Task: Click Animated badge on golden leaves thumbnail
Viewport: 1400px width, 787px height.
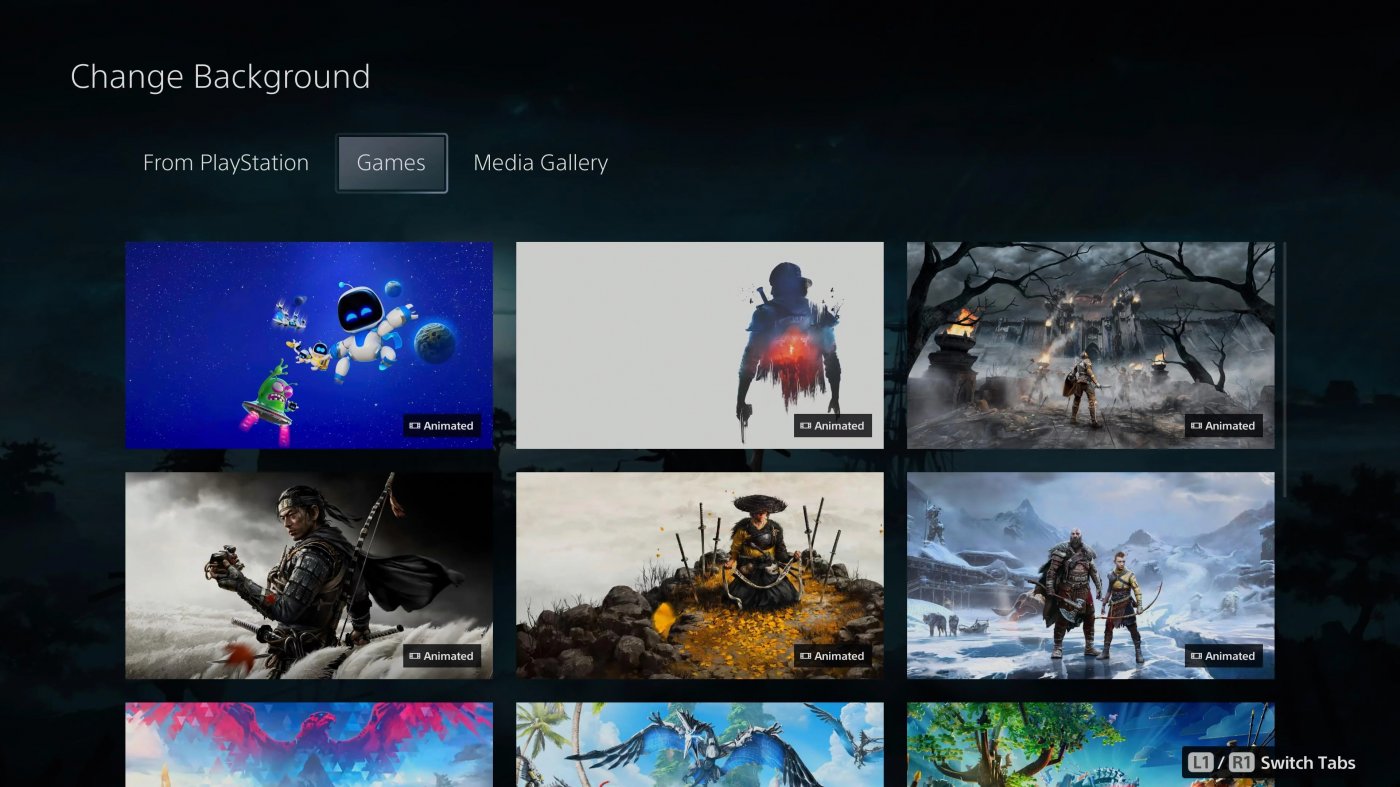Action: [x=833, y=657]
